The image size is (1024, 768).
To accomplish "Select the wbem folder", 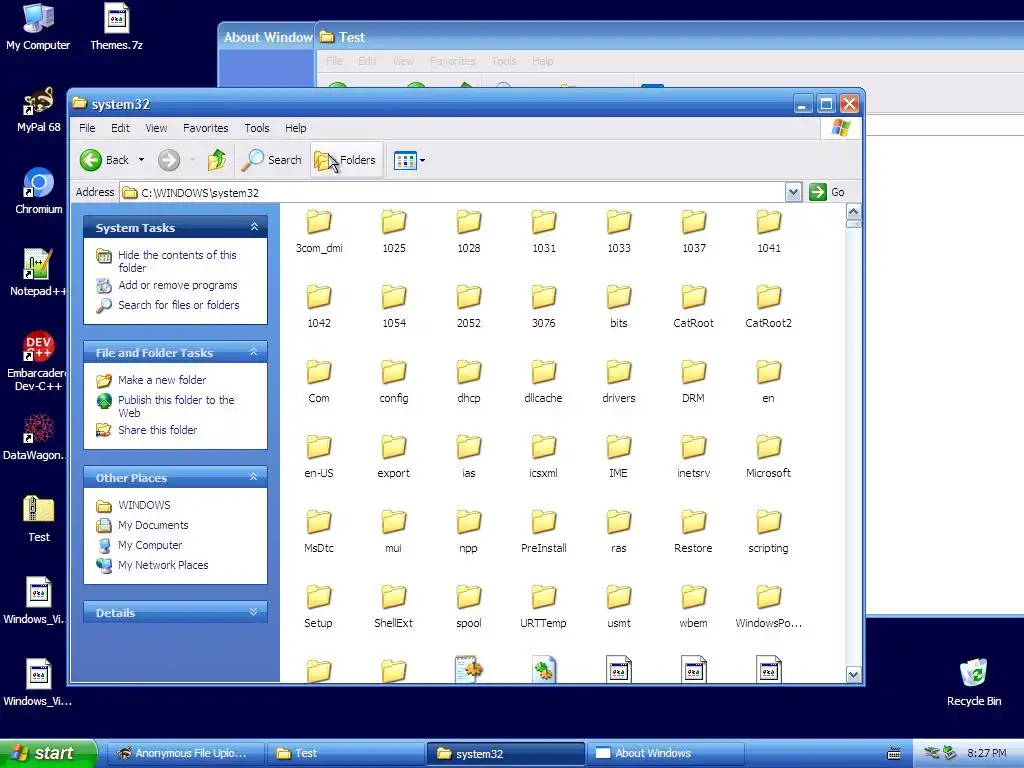I will 694,607.
